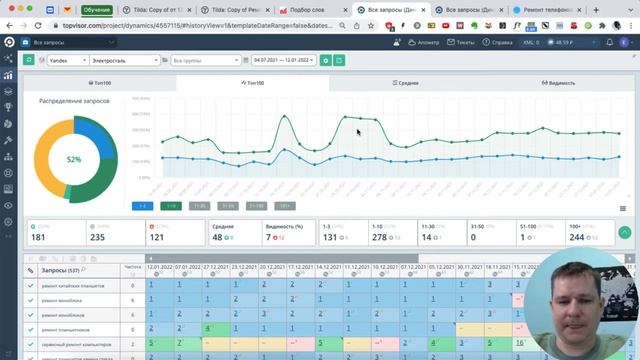The width and height of the screenshot is (640, 360).
Task: Click scrollbar left arrow above dates
Action: [150, 258]
